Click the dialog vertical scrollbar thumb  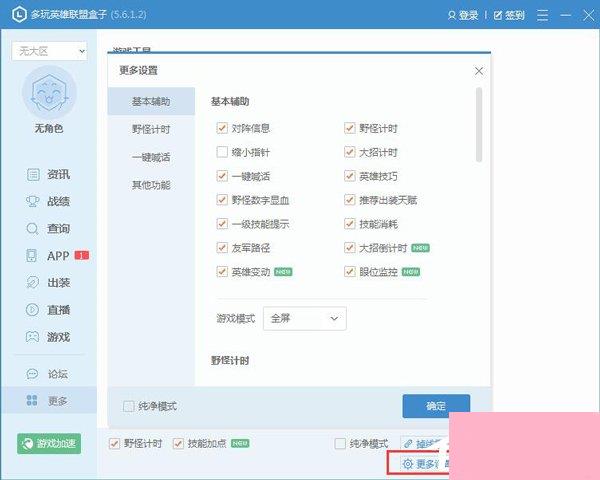[x=479, y=125]
